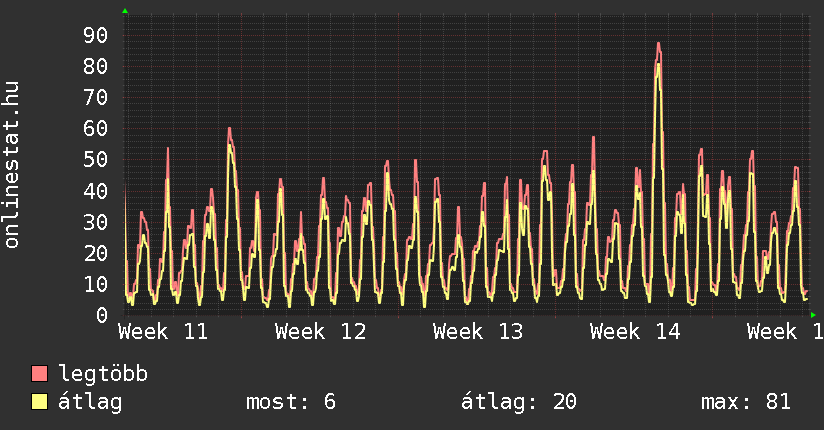Click the yellow átlag legend swatch

pyautogui.click(x=40, y=402)
